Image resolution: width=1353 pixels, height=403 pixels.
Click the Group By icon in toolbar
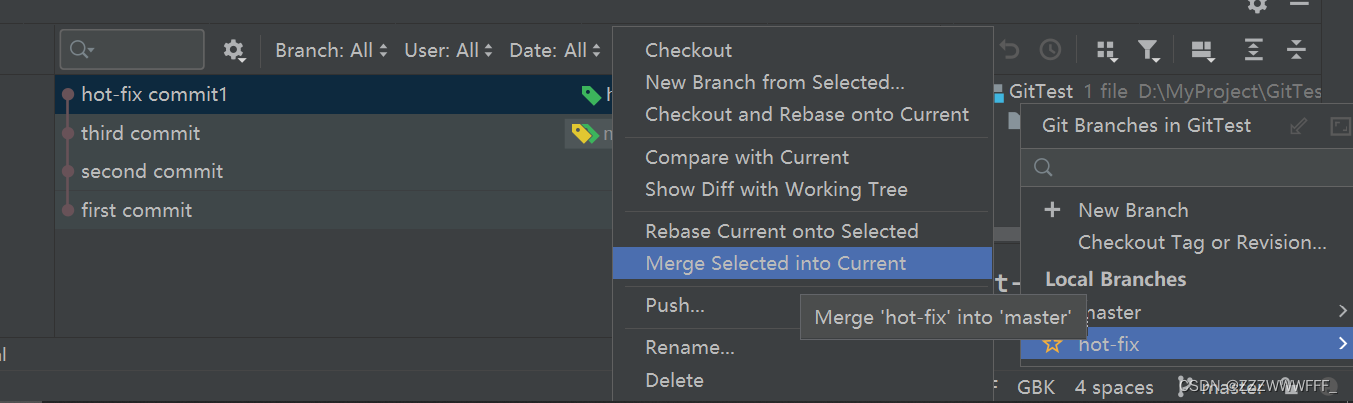pyautogui.click(x=1106, y=50)
